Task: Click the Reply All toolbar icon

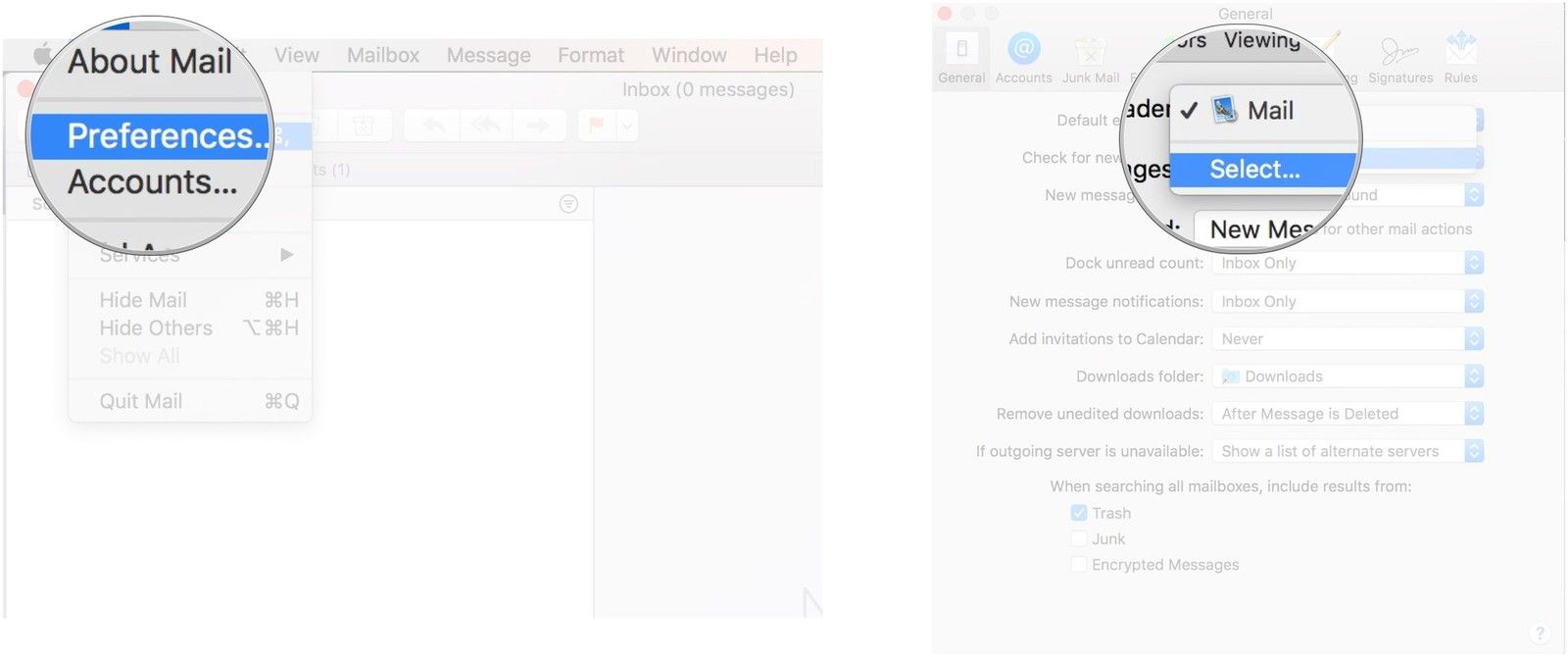Action: point(485,126)
